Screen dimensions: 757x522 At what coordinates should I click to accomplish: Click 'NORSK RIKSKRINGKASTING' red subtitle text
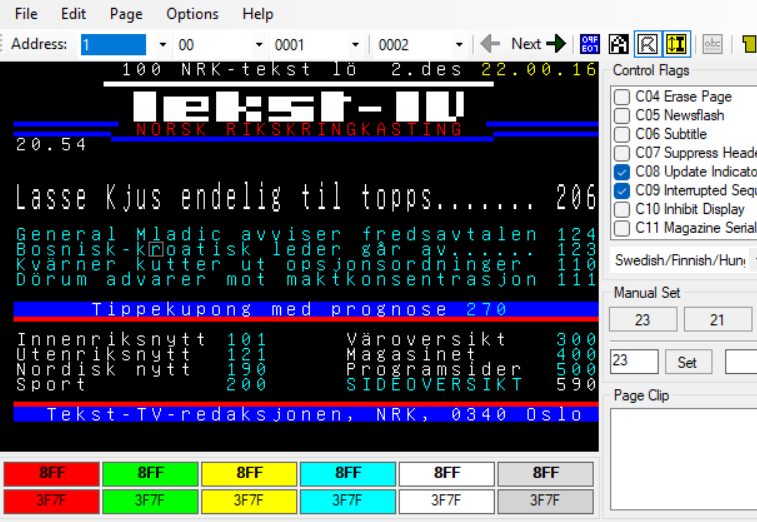coord(299,129)
